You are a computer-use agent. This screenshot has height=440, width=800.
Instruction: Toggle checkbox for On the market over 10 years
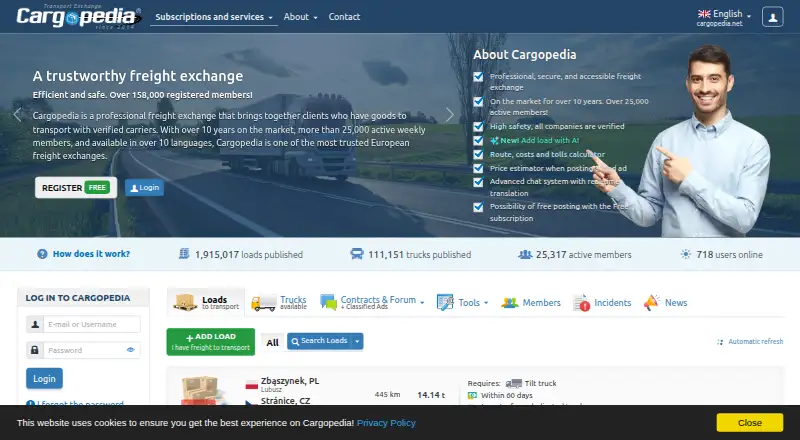click(478, 102)
